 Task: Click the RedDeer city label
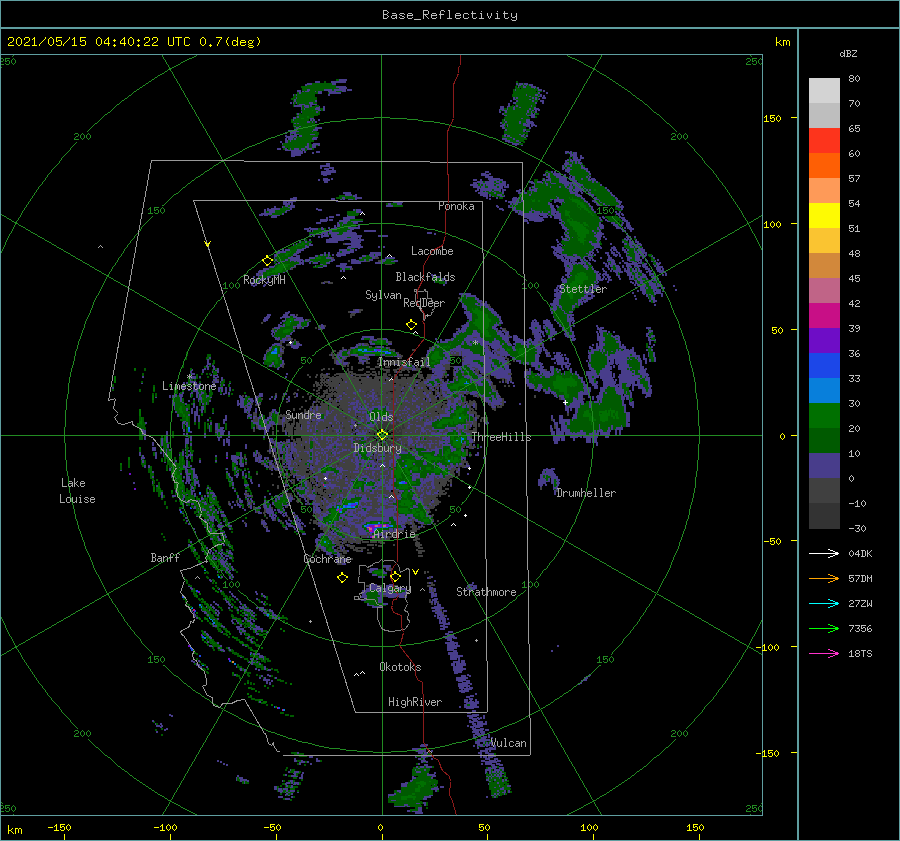424,303
